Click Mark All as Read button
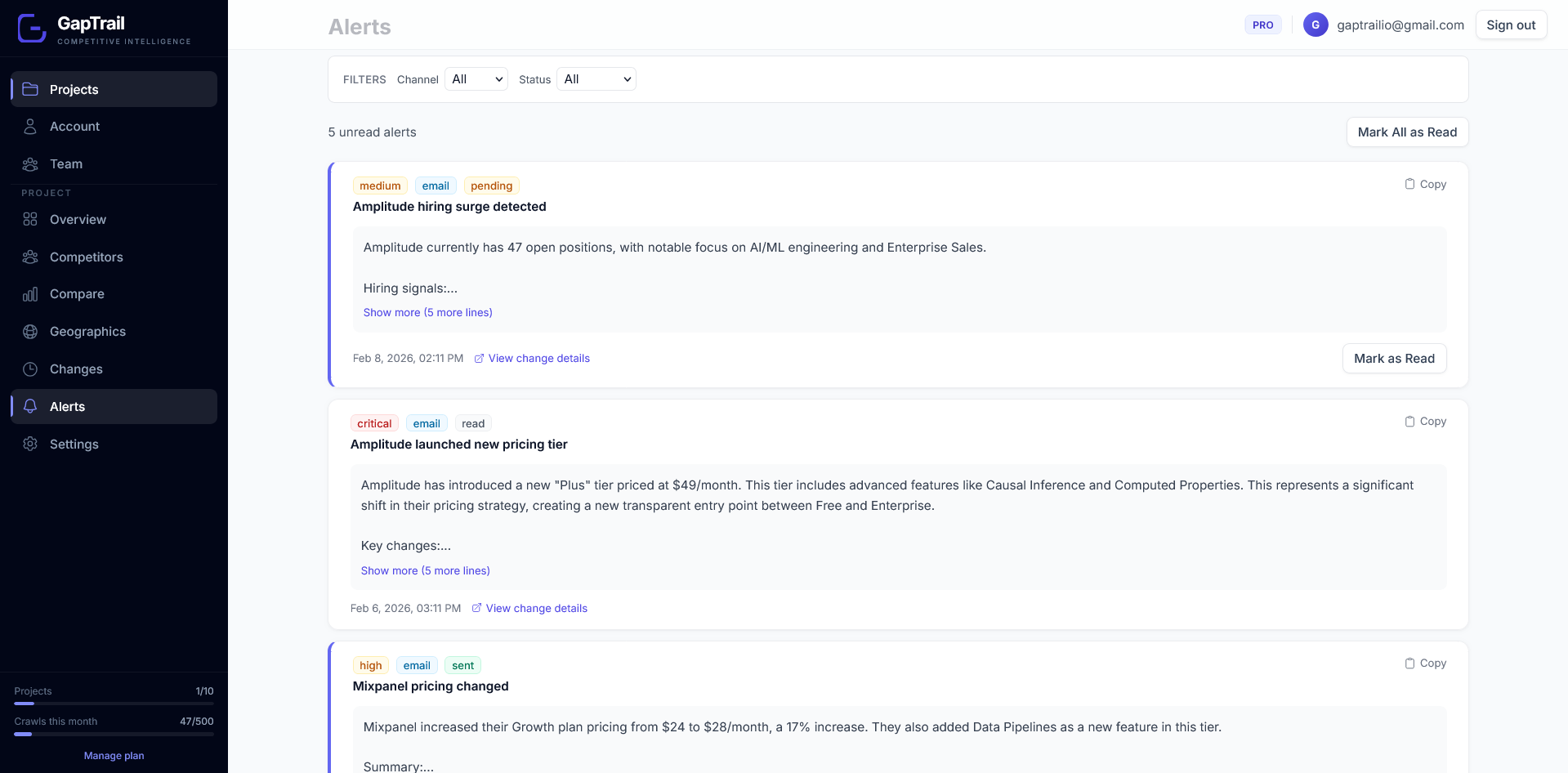The width and height of the screenshot is (1568, 773). pos(1407,132)
